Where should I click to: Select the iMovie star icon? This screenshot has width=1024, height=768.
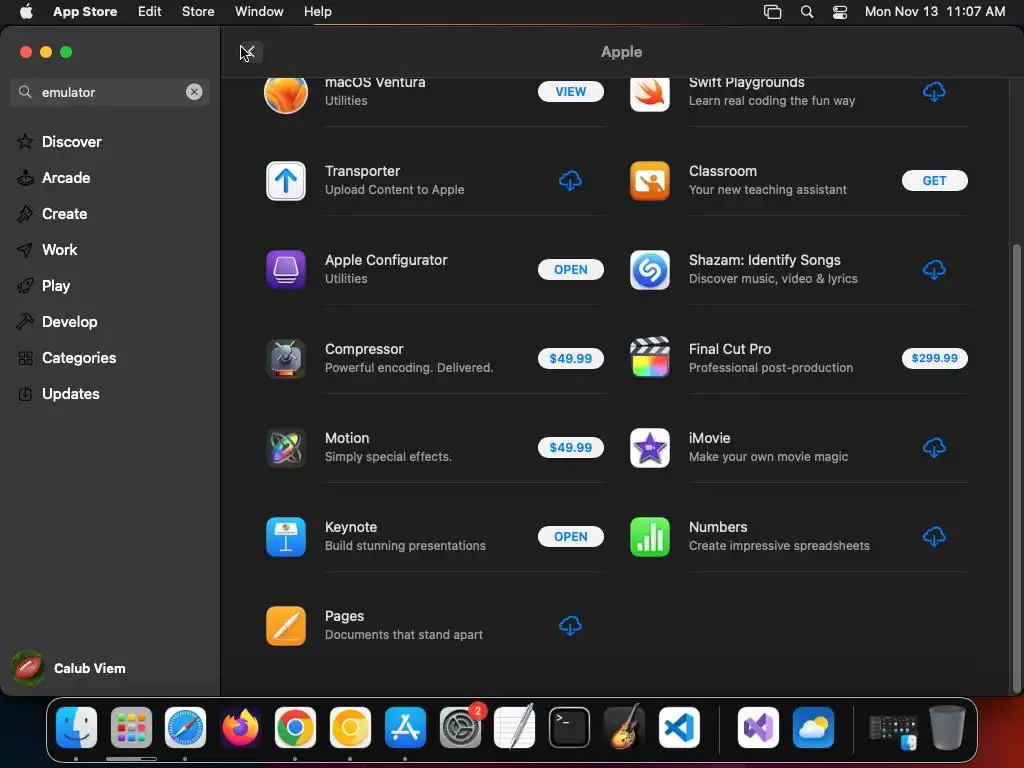(649, 447)
